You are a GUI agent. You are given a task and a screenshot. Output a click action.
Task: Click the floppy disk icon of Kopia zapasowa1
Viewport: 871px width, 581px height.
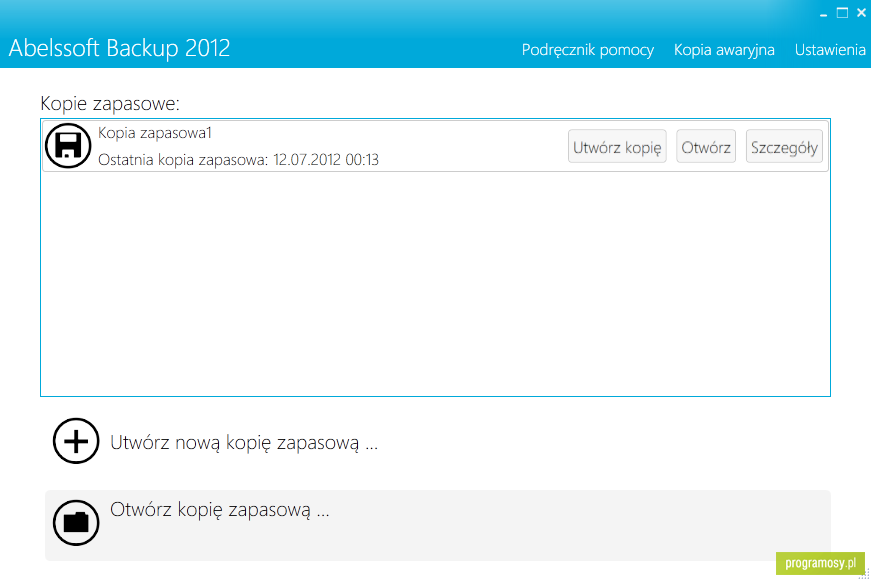click(68, 146)
